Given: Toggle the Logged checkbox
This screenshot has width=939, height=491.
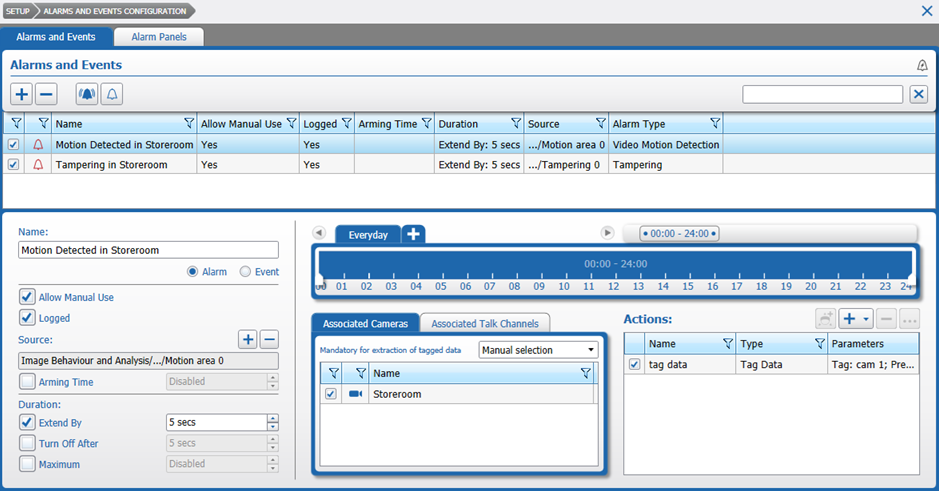Looking at the screenshot, I should click(x=27, y=318).
